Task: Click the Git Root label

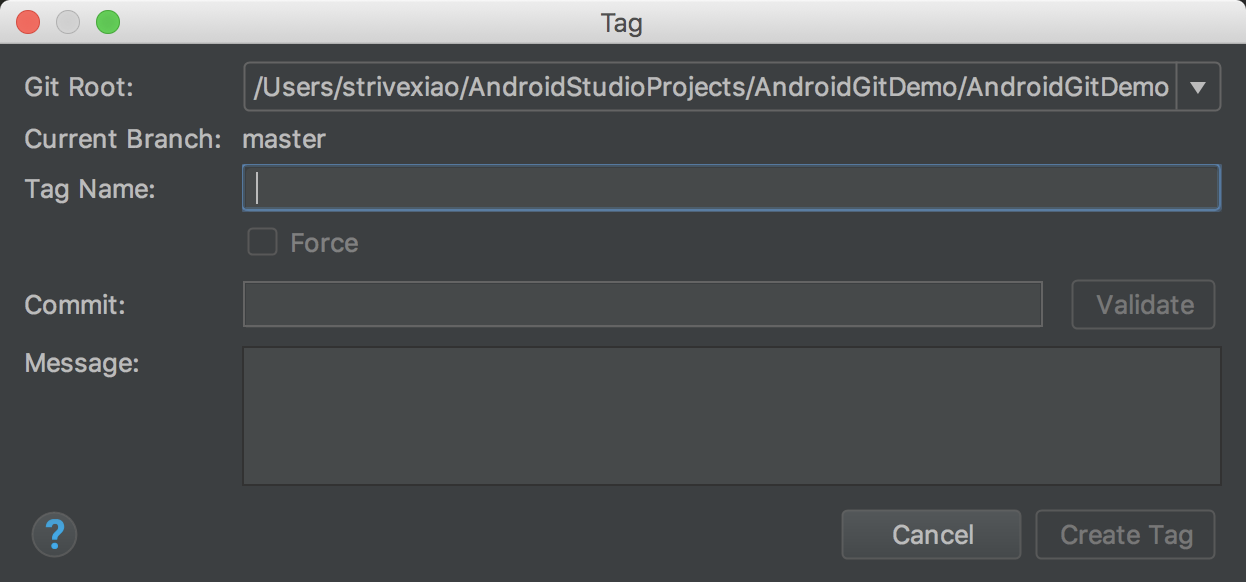Action: pyautogui.click(x=79, y=87)
